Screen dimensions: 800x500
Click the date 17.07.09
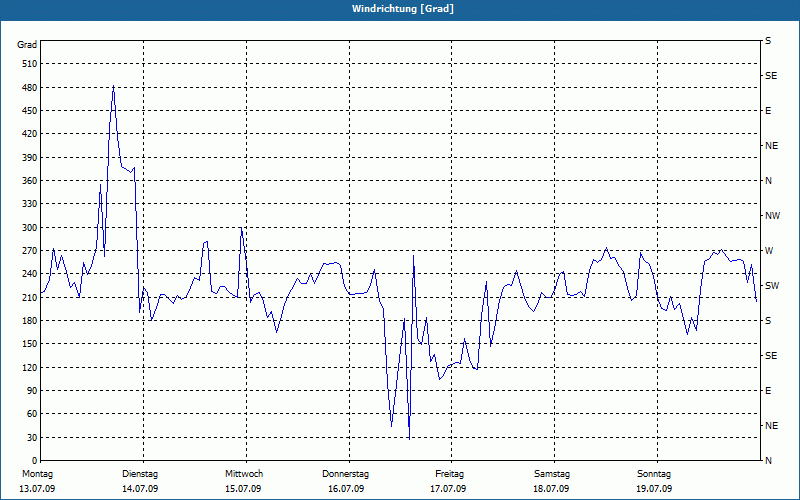448,489
